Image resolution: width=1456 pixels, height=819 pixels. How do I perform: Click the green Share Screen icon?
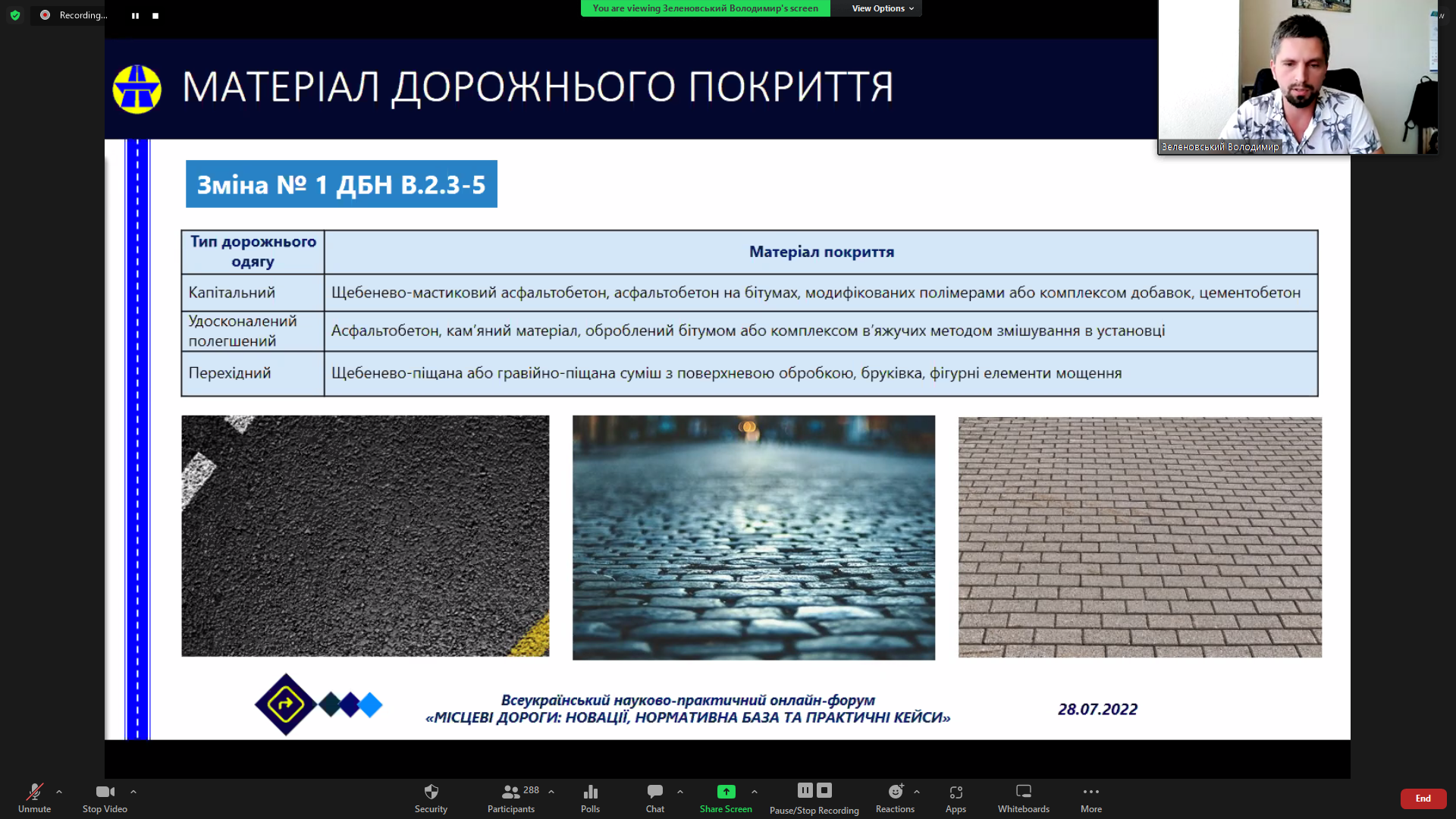click(x=726, y=792)
